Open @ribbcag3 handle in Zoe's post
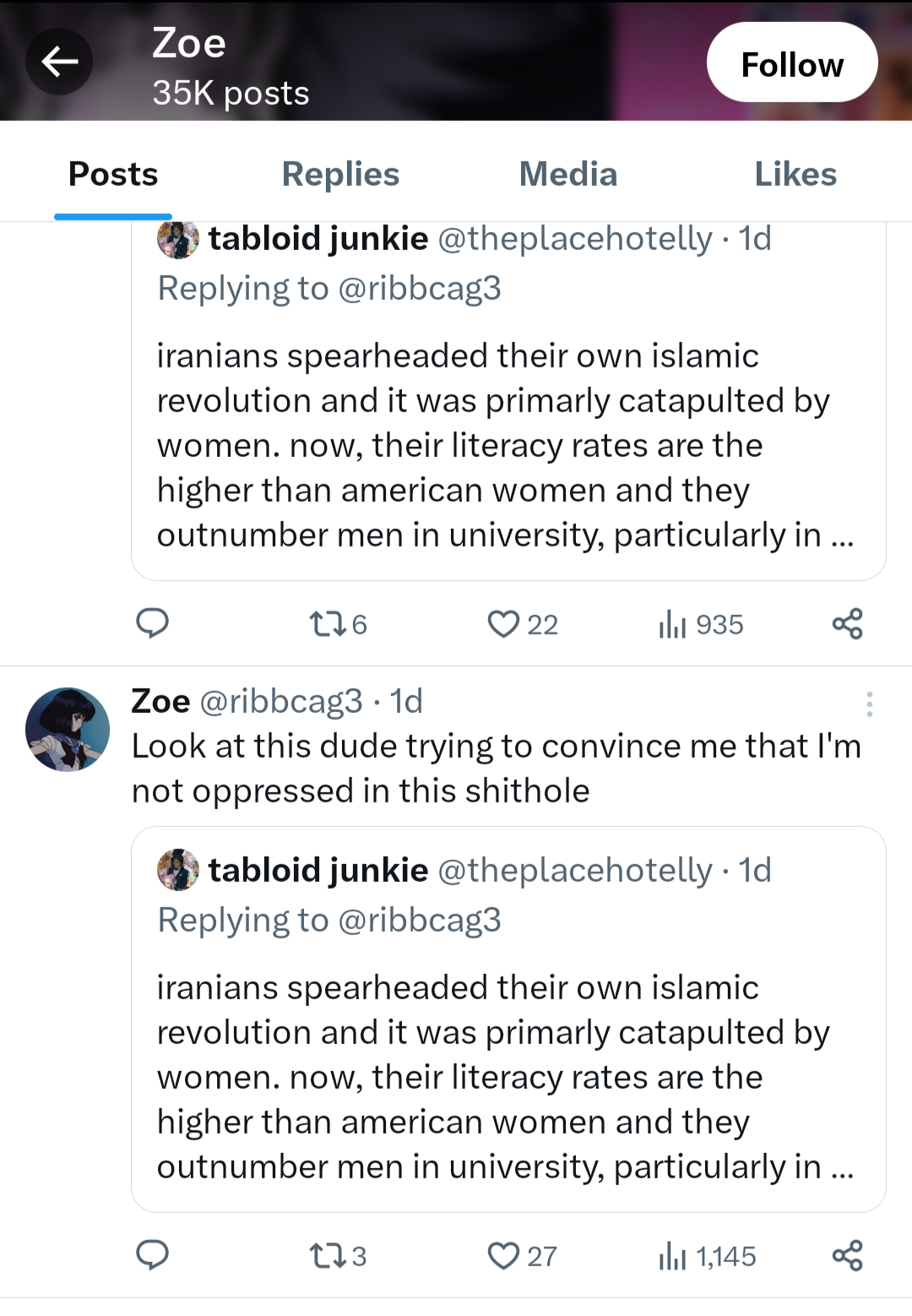This screenshot has height=1316, width=912. point(281,701)
